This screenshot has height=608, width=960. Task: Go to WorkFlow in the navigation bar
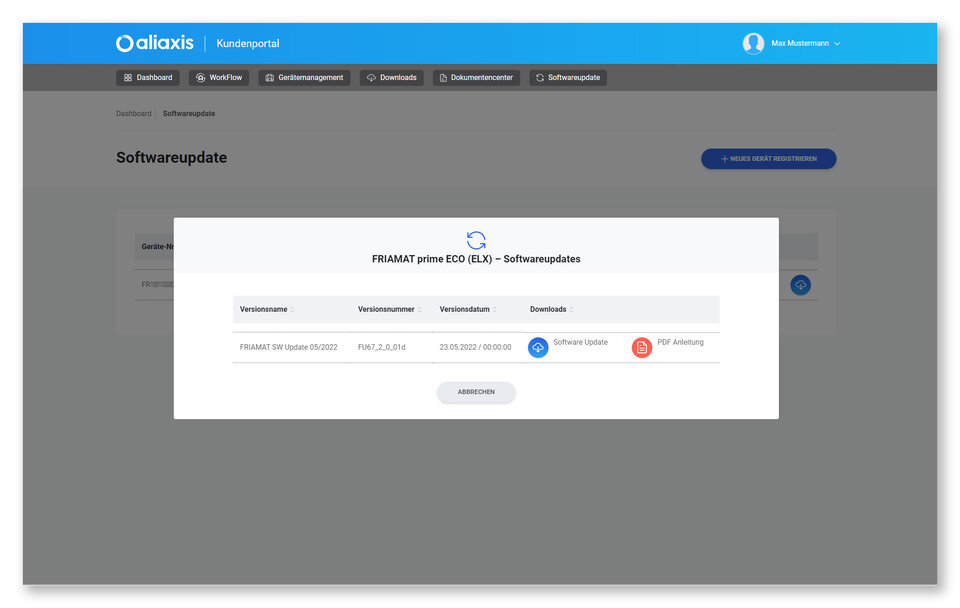coord(219,78)
